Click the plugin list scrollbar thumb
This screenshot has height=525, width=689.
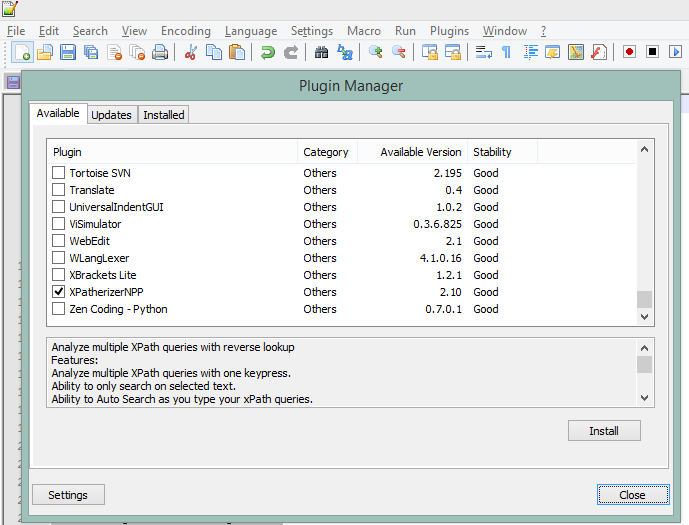point(645,300)
